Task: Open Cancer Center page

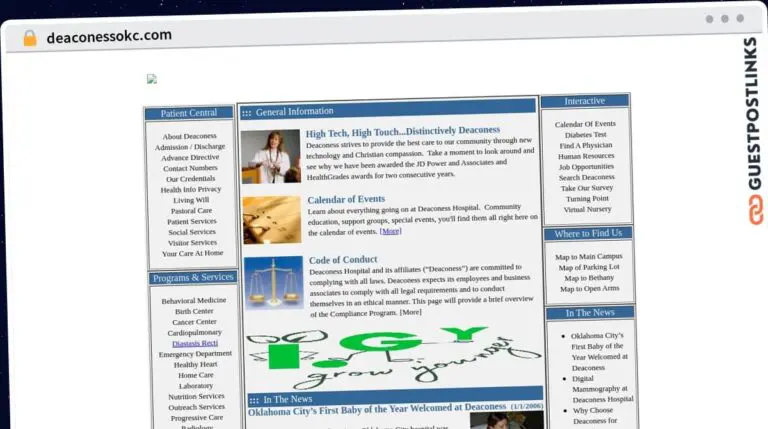Action: (x=194, y=322)
